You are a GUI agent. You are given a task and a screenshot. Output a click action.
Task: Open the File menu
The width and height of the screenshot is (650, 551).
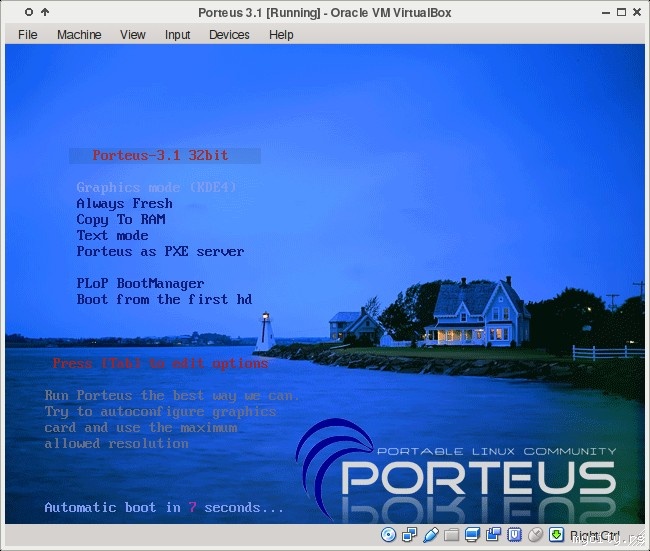tap(28, 34)
